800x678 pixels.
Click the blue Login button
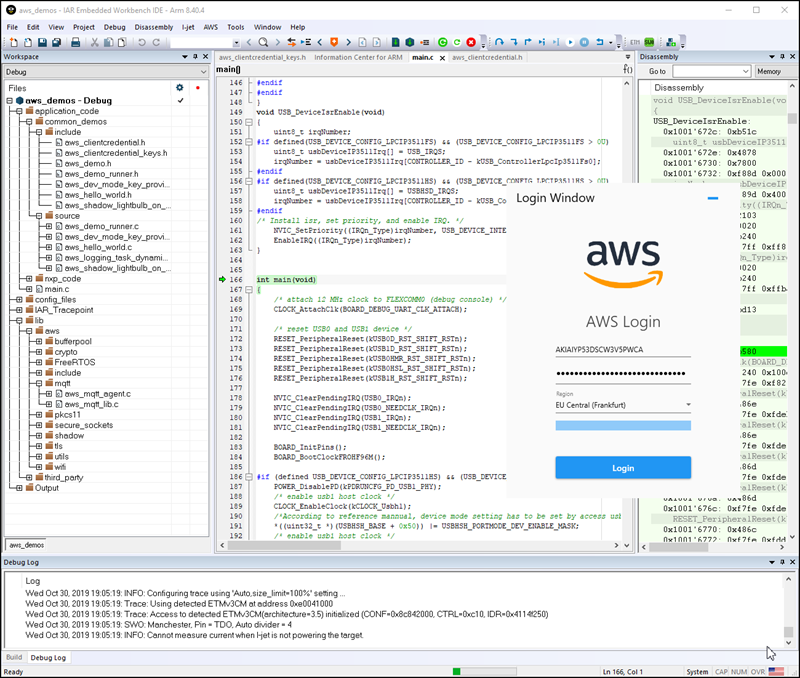[x=622, y=468]
